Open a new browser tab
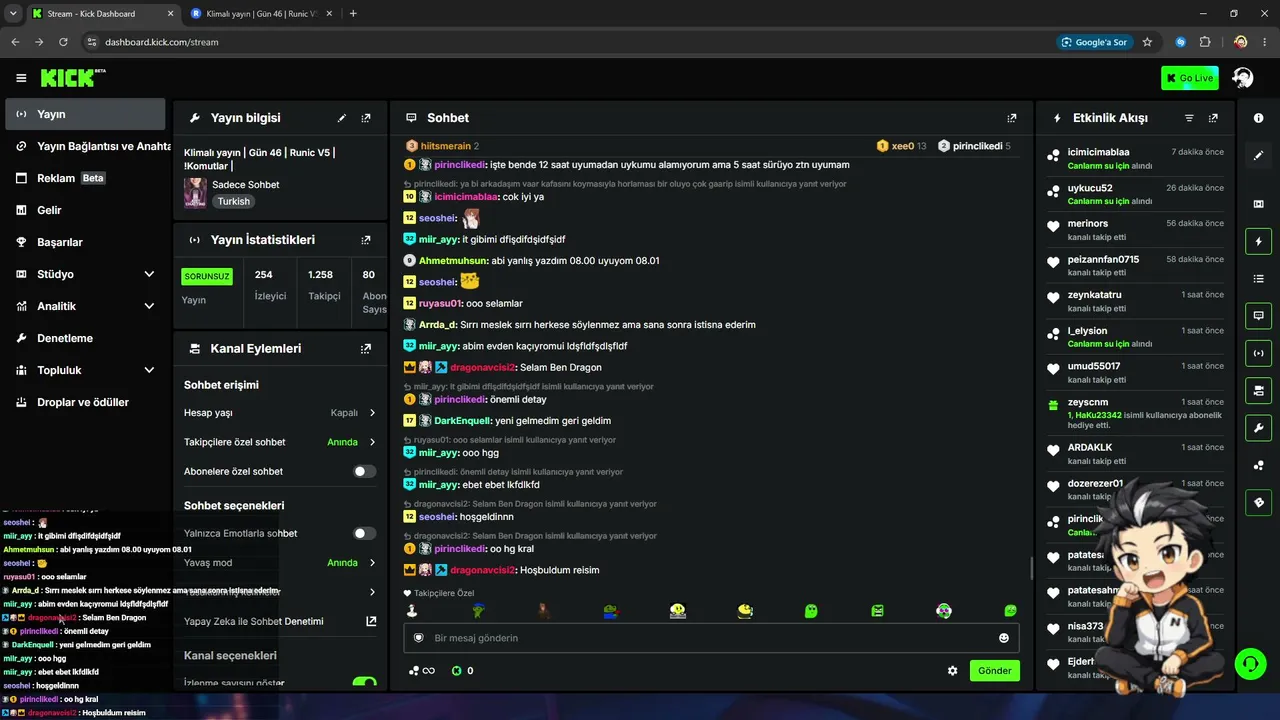 pyautogui.click(x=353, y=13)
